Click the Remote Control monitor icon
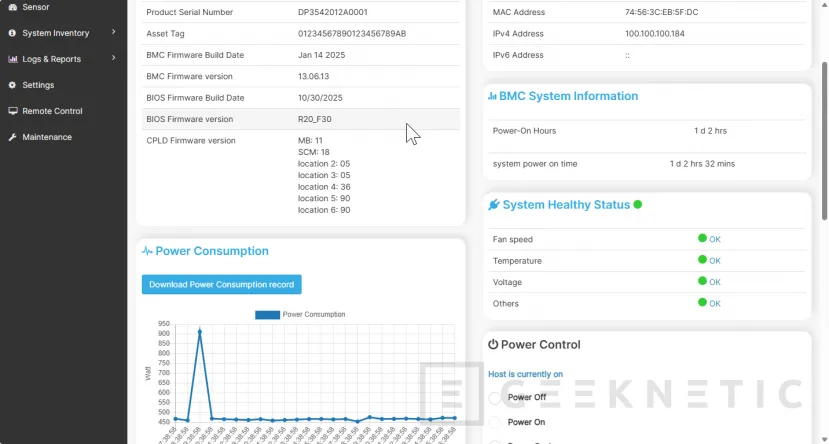Viewport: 829px width, 444px height. pyautogui.click(x=13, y=111)
